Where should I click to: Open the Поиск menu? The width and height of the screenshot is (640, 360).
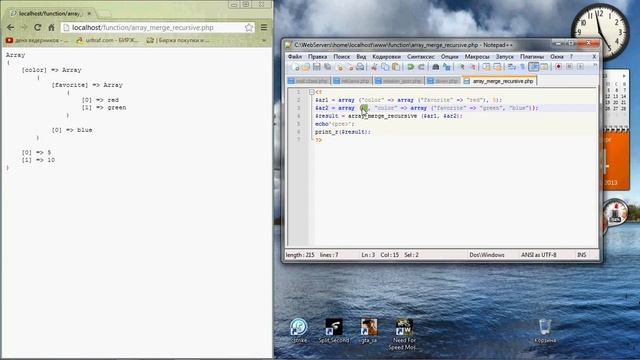pyautogui.click(x=342, y=57)
